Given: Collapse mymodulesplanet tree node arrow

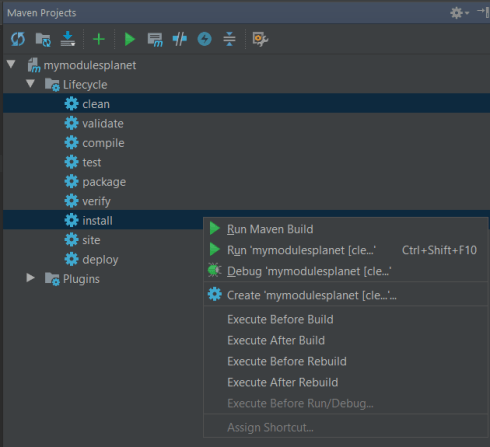Looking at the screenshot, I should (x=11, y=64).
